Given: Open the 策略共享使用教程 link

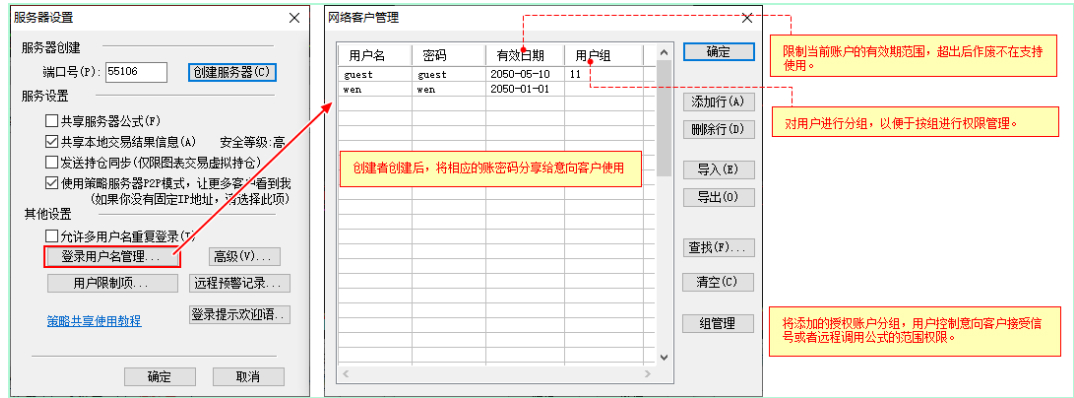Looking at the screenshot, I should 94,321.
